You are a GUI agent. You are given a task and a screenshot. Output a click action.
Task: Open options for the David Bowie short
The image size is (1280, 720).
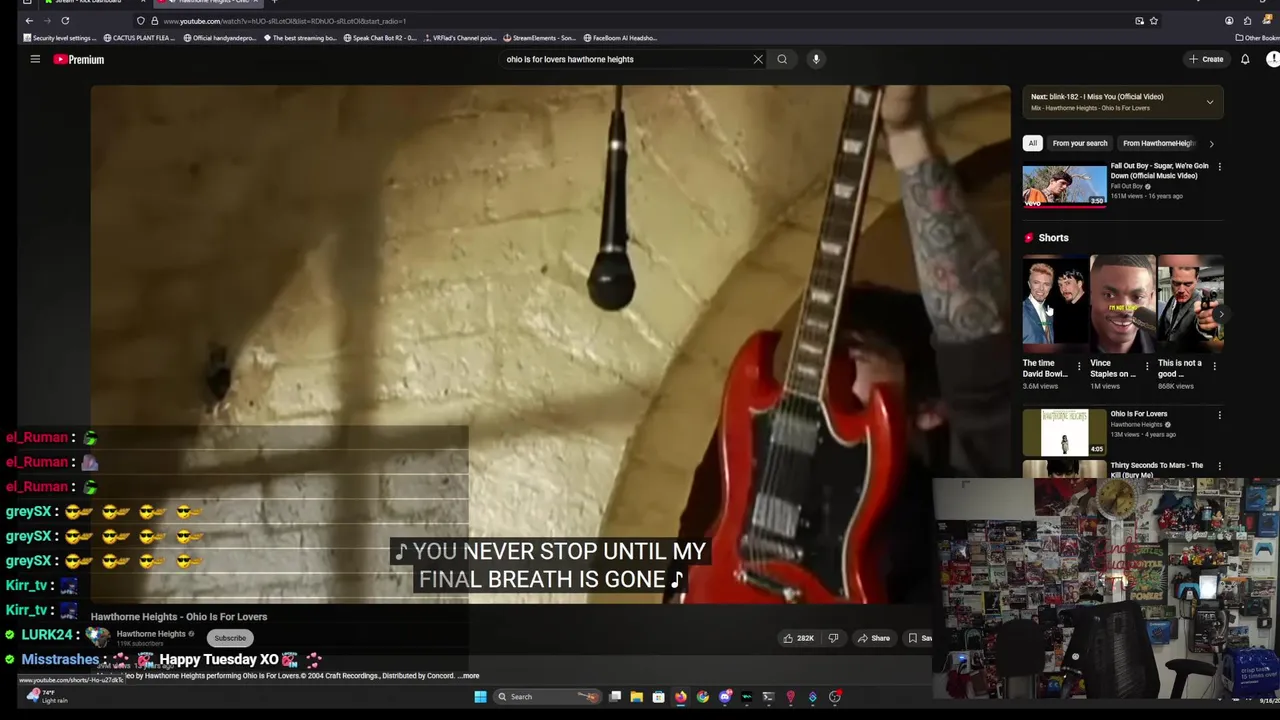(x=1078, y=366)
